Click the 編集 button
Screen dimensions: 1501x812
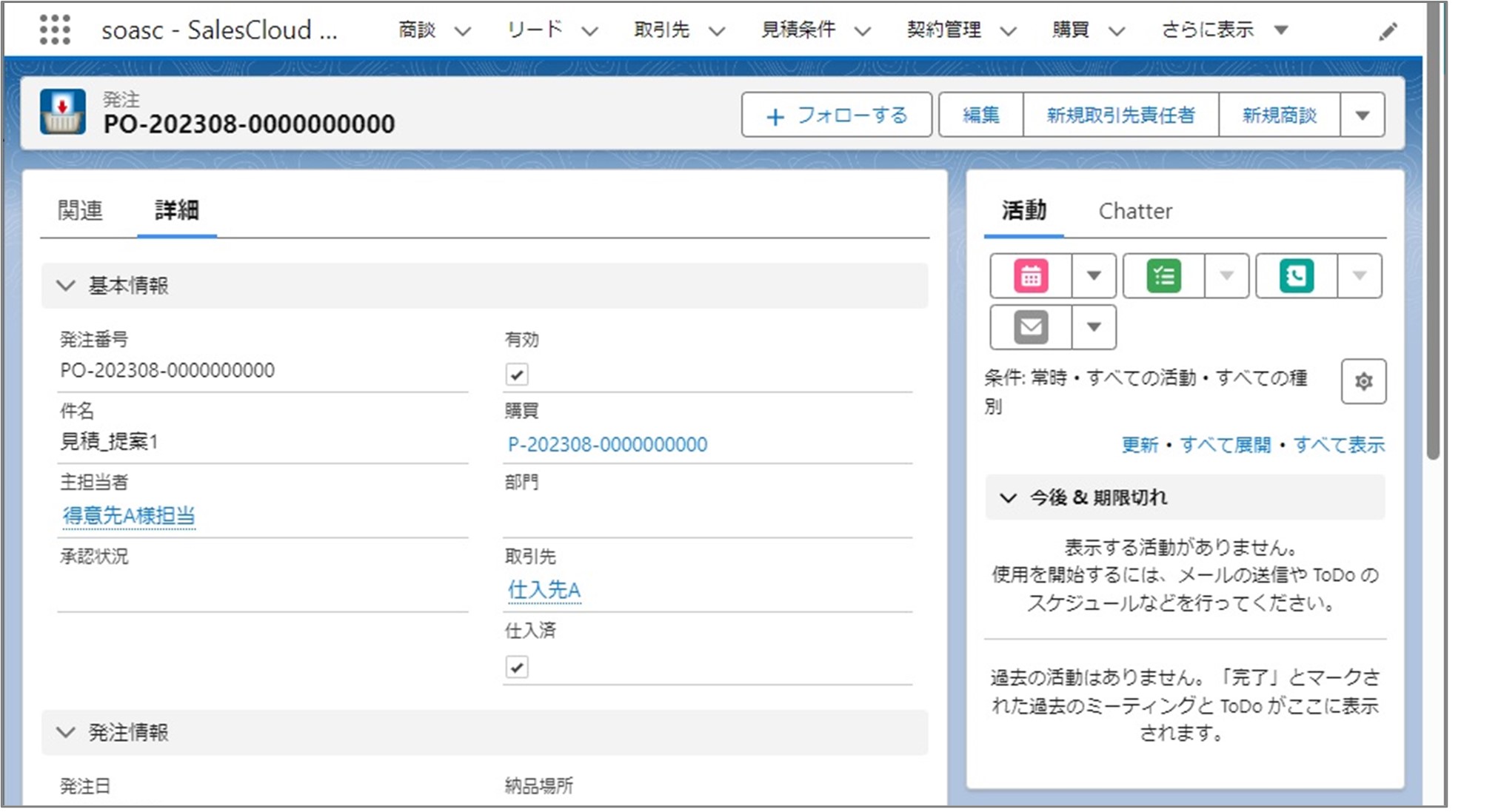(x=981, y=115)
